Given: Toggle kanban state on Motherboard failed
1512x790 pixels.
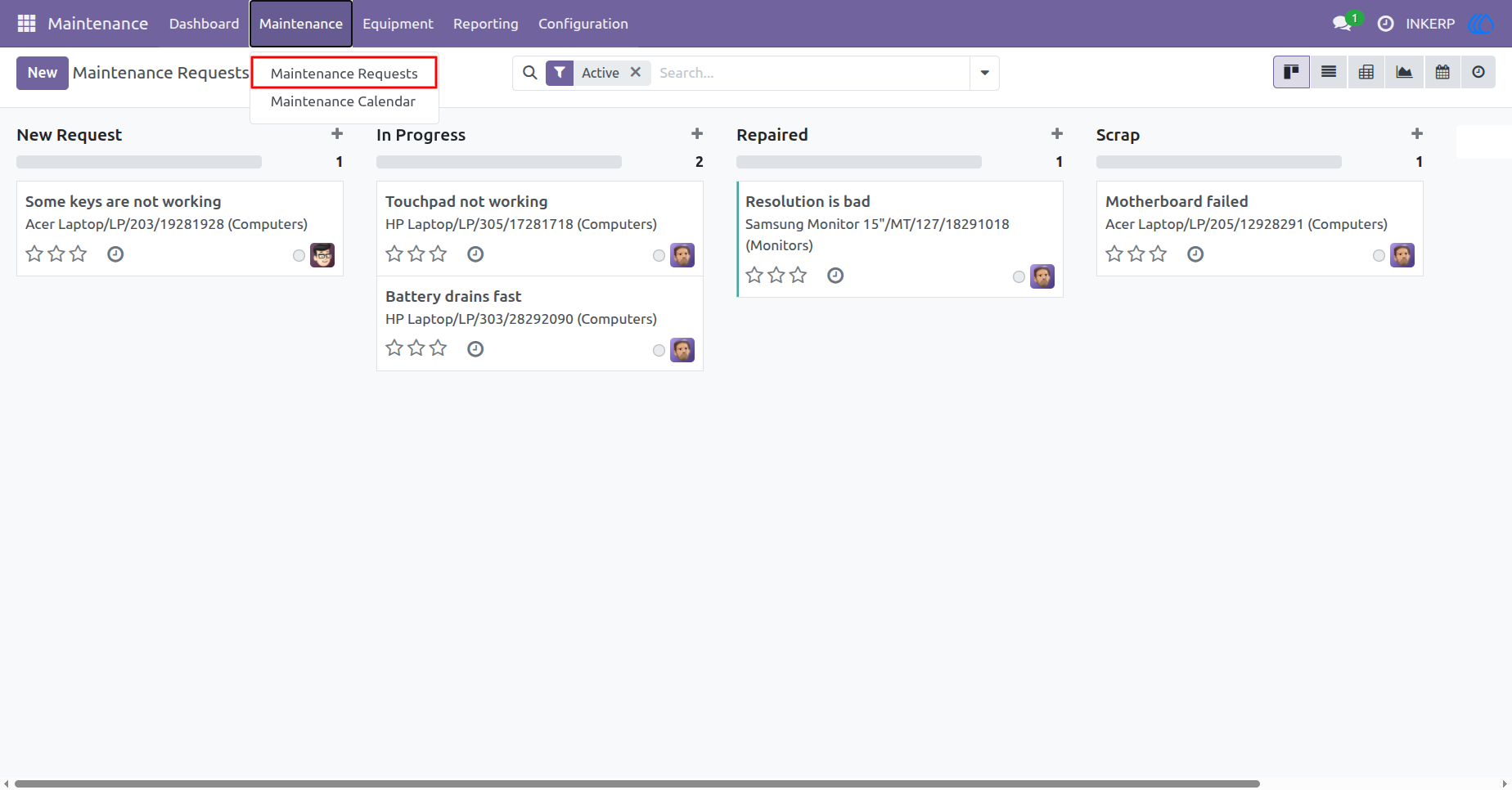Looking at the screenshot, I should 1379,256.
